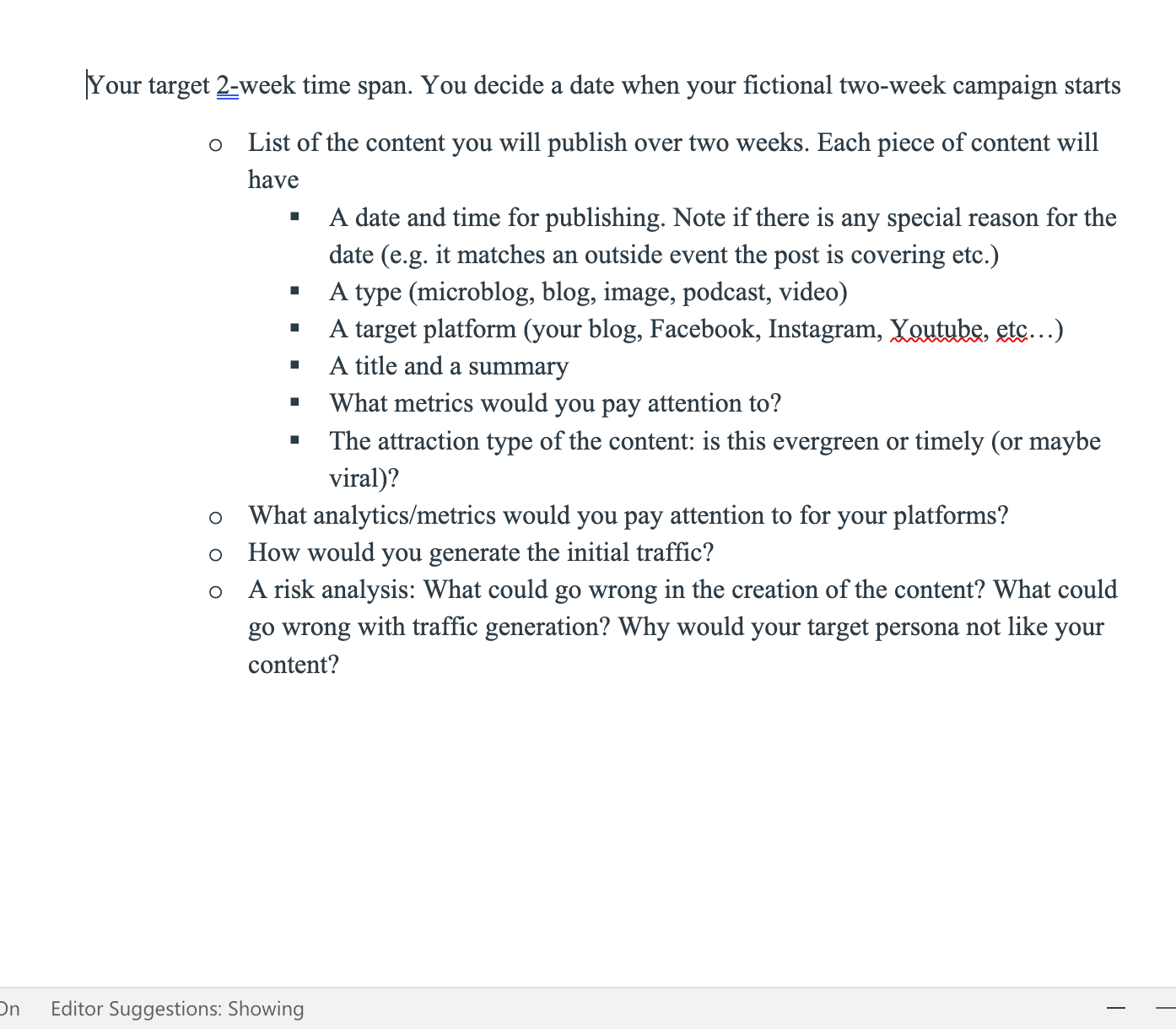1176x1029 pixels.
Task: Click the word "Instagram" in the platform list
Action: 823,329
